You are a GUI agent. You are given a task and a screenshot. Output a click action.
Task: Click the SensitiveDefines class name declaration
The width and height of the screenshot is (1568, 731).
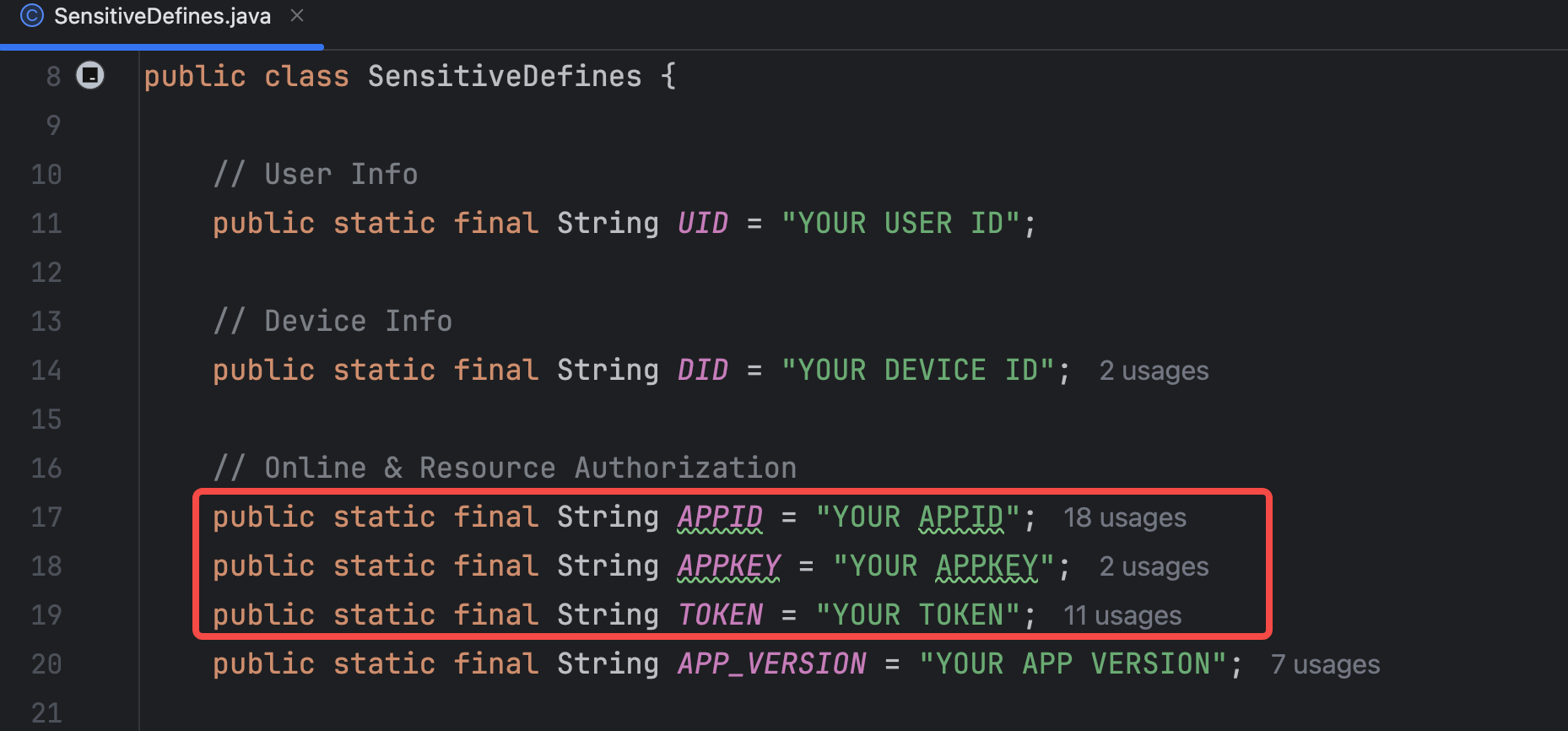click(x=505, y=76)
